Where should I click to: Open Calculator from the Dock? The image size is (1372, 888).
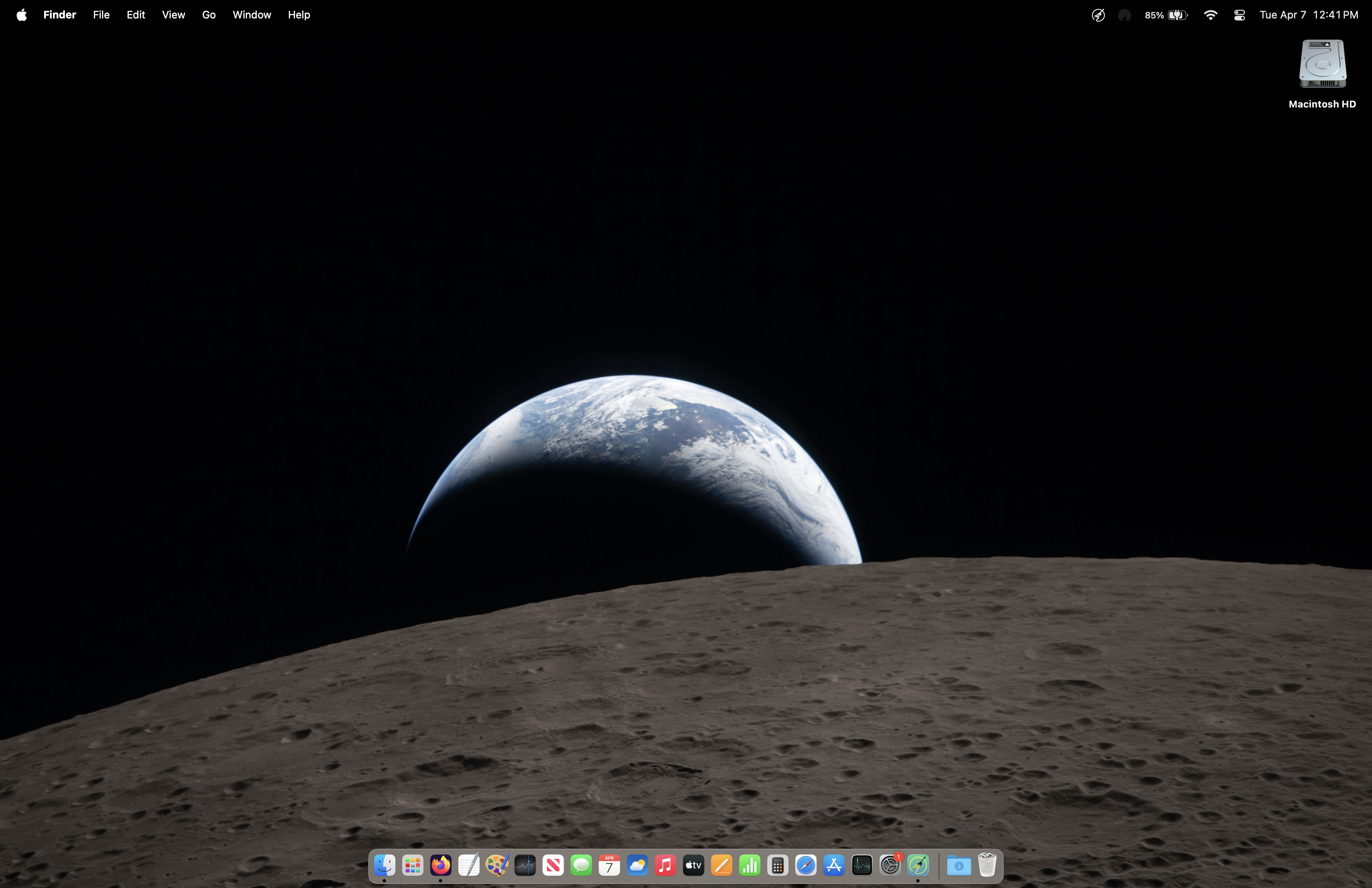pyautogui.click(x=777, y=865)
